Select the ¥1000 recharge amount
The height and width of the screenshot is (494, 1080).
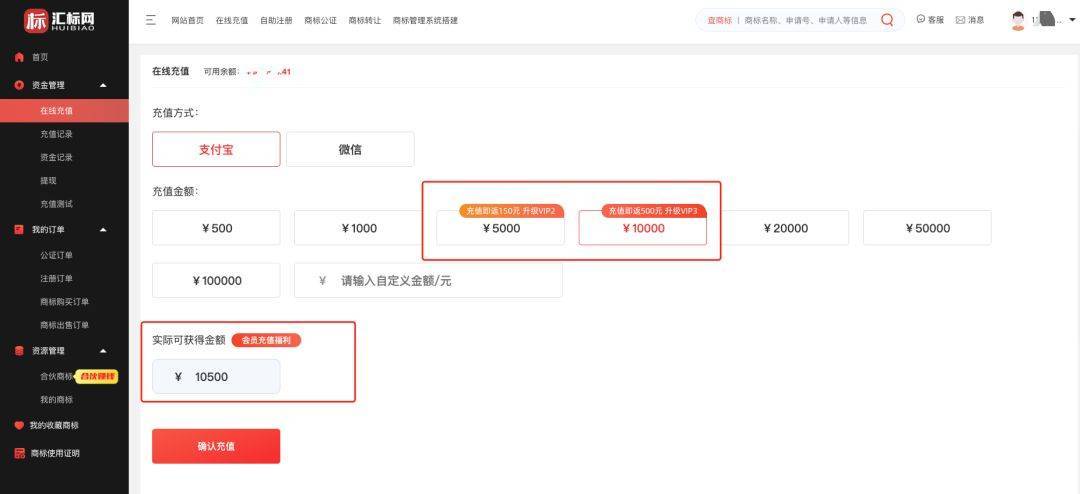(358, 228)
